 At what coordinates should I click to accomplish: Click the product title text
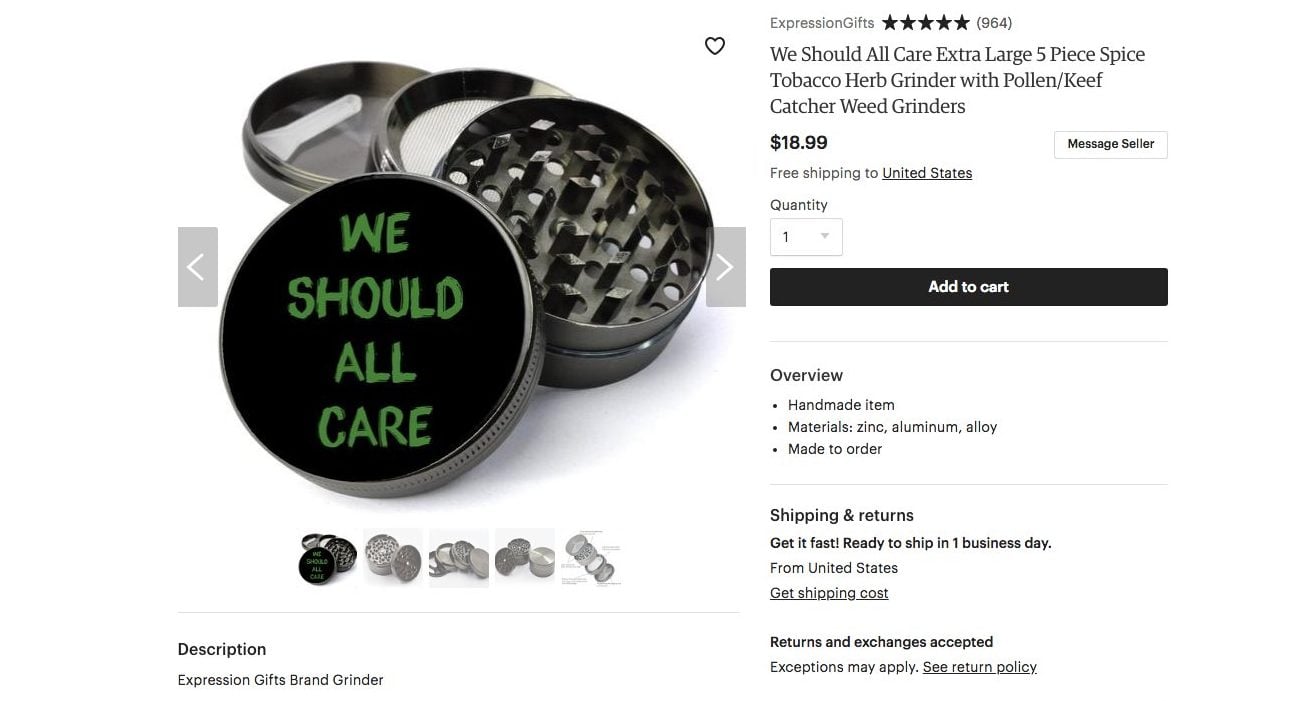pos(957,80)
